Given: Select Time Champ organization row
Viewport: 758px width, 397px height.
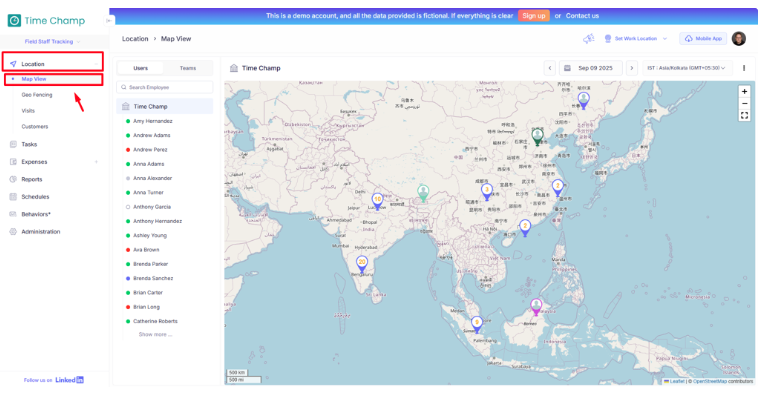Looking at the screenshot, I should 164,106.
